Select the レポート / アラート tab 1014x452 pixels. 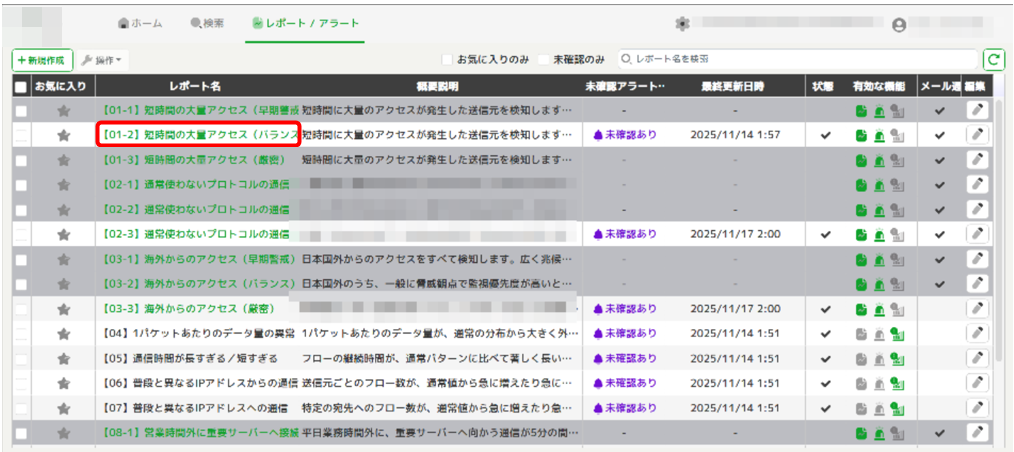coord(305,23)
